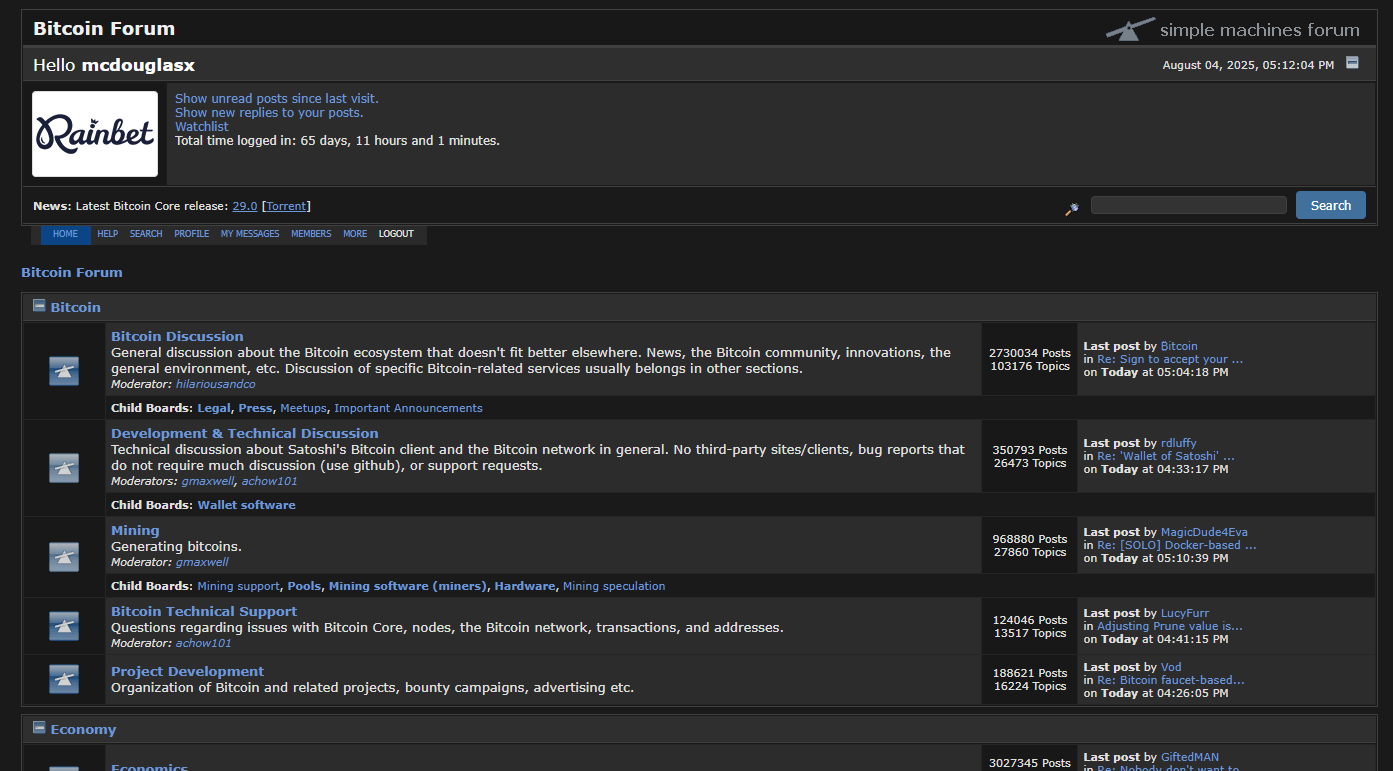View moderator gmaxwell under Mining board

[202, 562]
